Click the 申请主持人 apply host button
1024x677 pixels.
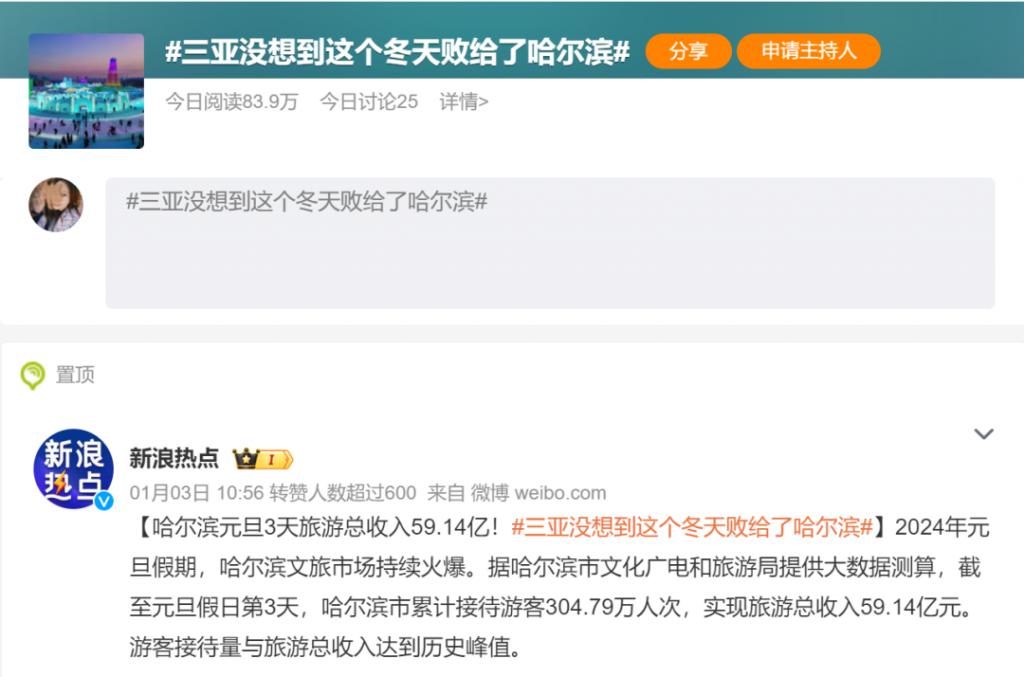pos(808,51)
